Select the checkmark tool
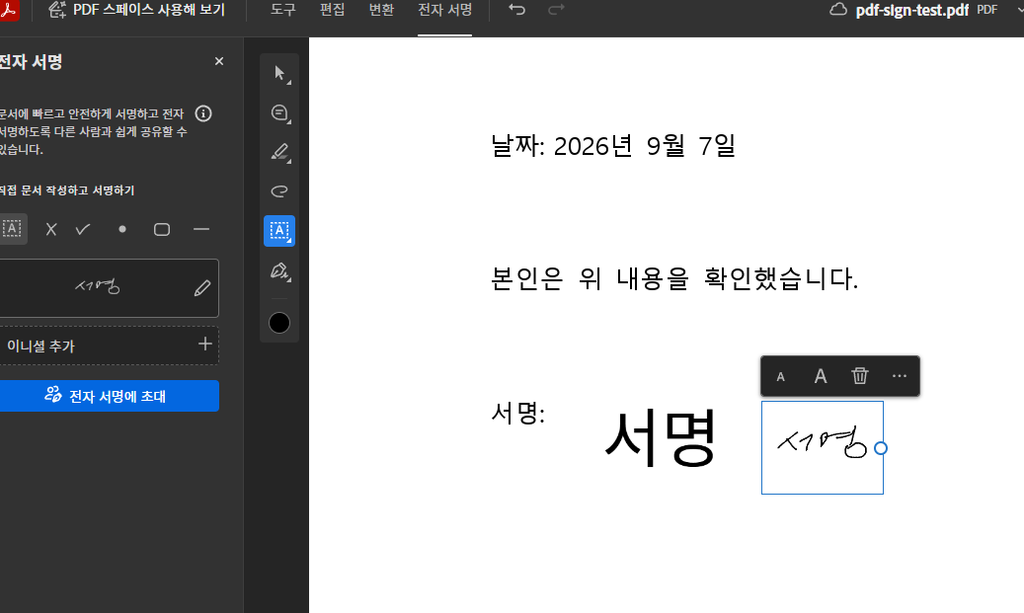The height and width of the screenshot is (613, 1024). pyautogui.click(x=83, y=229)
